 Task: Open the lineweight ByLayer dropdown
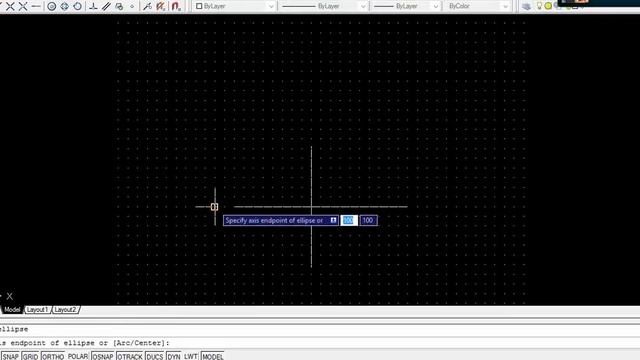point(406,6)
